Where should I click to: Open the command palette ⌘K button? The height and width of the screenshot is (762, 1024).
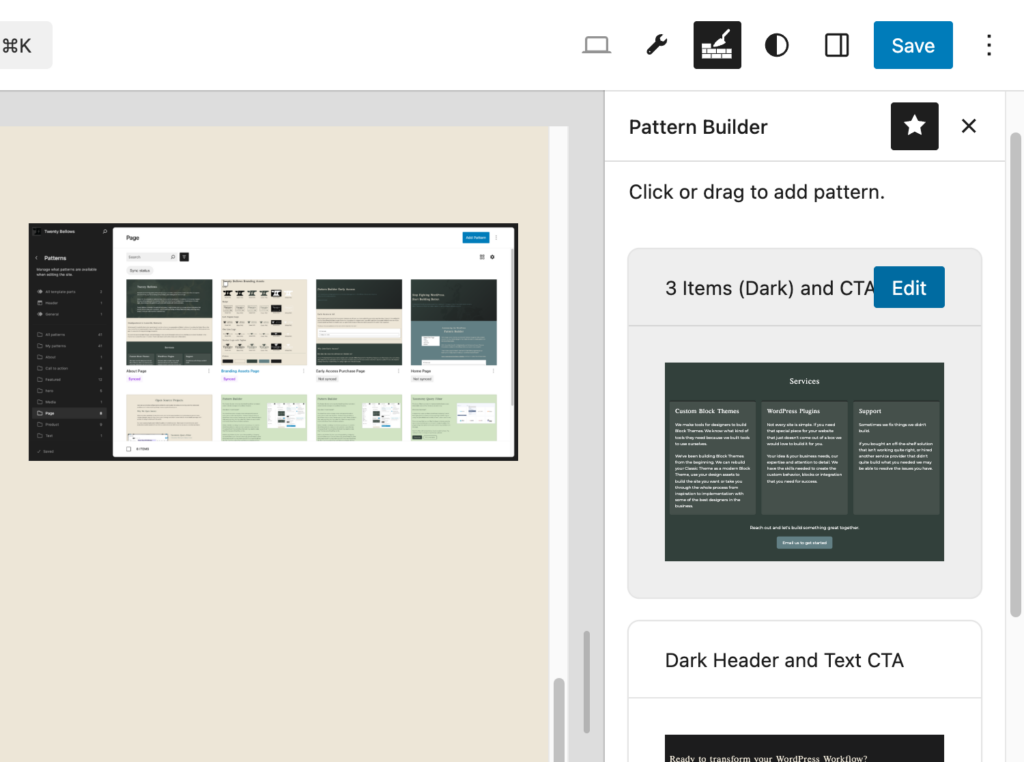click(22, 46)
